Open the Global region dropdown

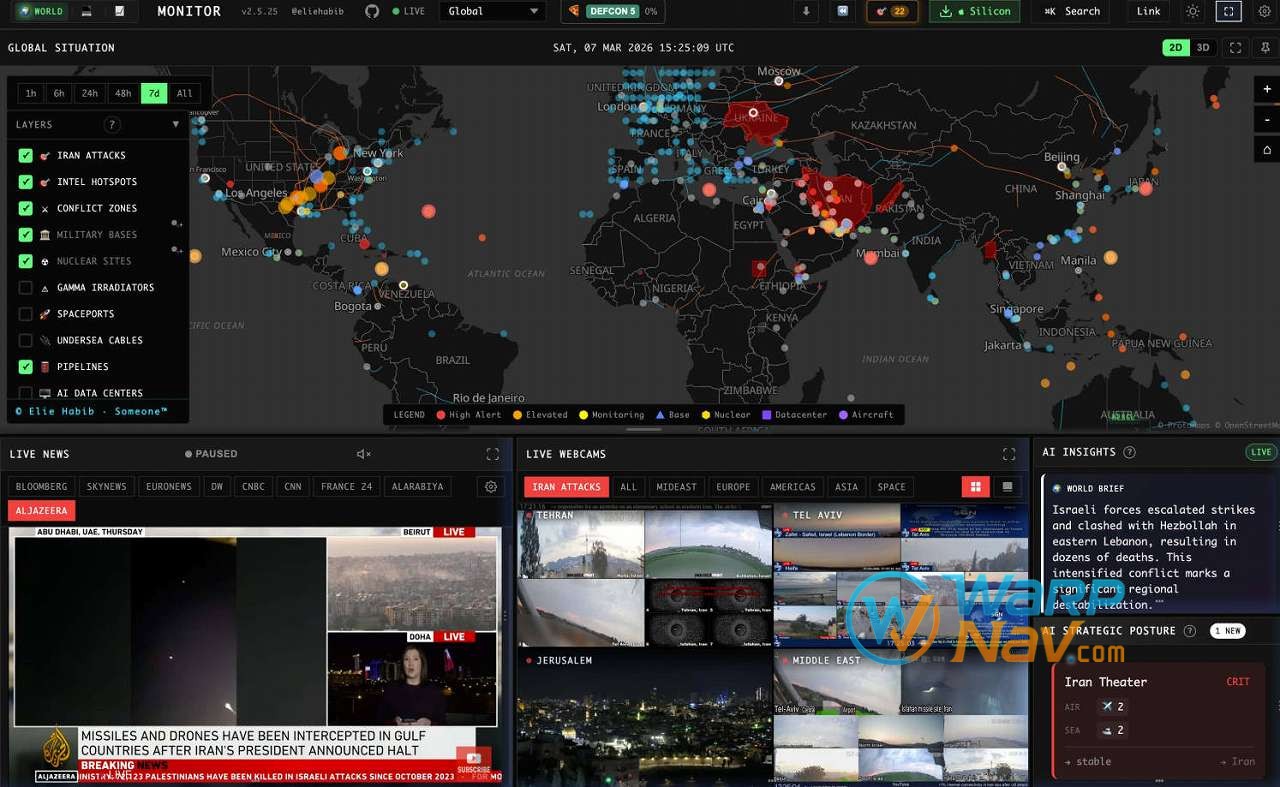(492, 11)
